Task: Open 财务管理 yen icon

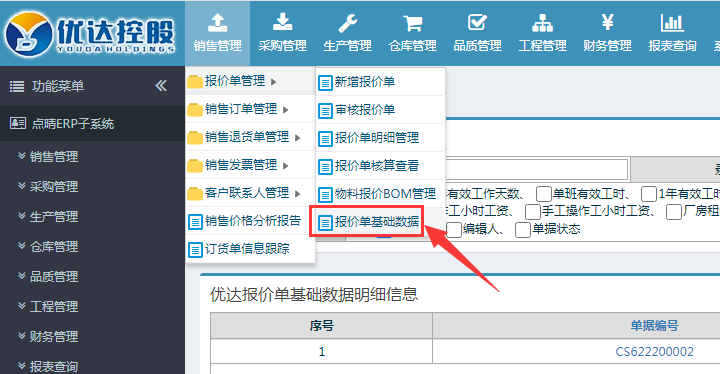Action: click(x=608, y=22)
